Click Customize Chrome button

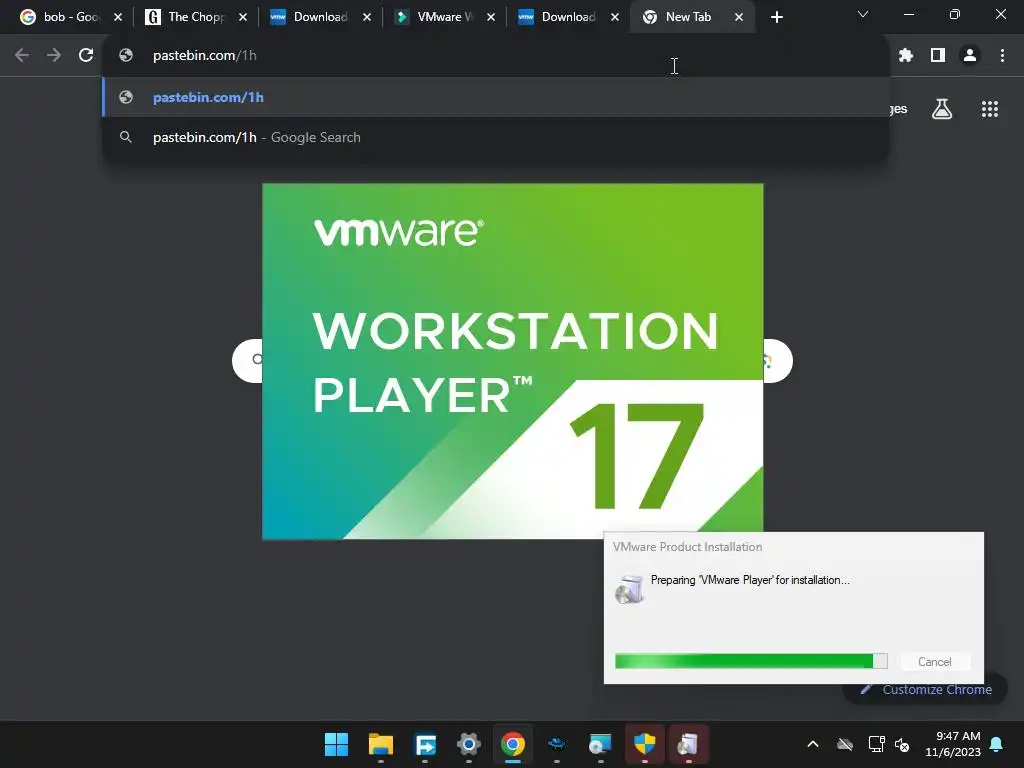(x=926, y=690)
